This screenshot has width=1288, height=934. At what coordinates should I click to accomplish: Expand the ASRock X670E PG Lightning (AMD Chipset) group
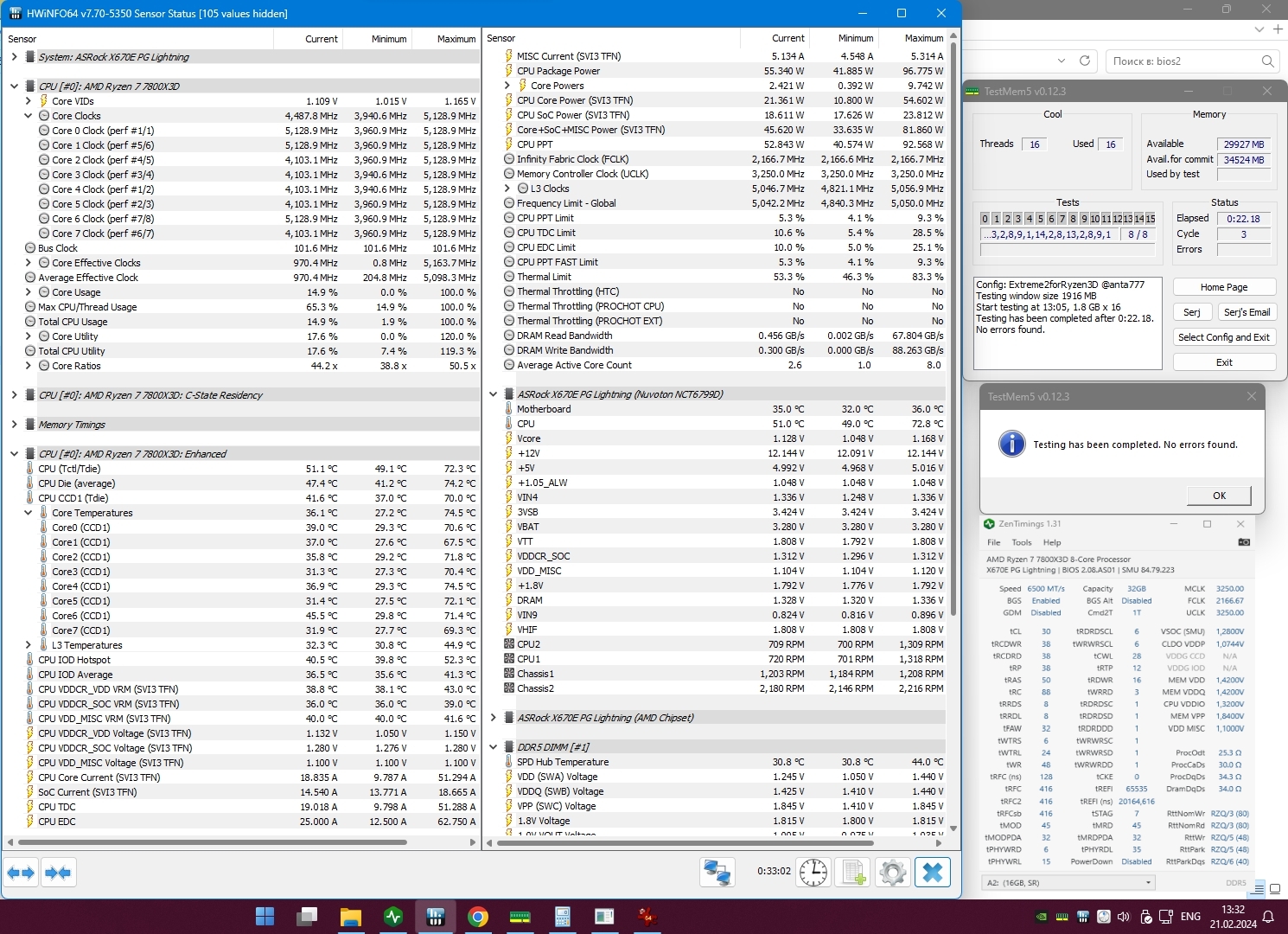tap(493, 718)
